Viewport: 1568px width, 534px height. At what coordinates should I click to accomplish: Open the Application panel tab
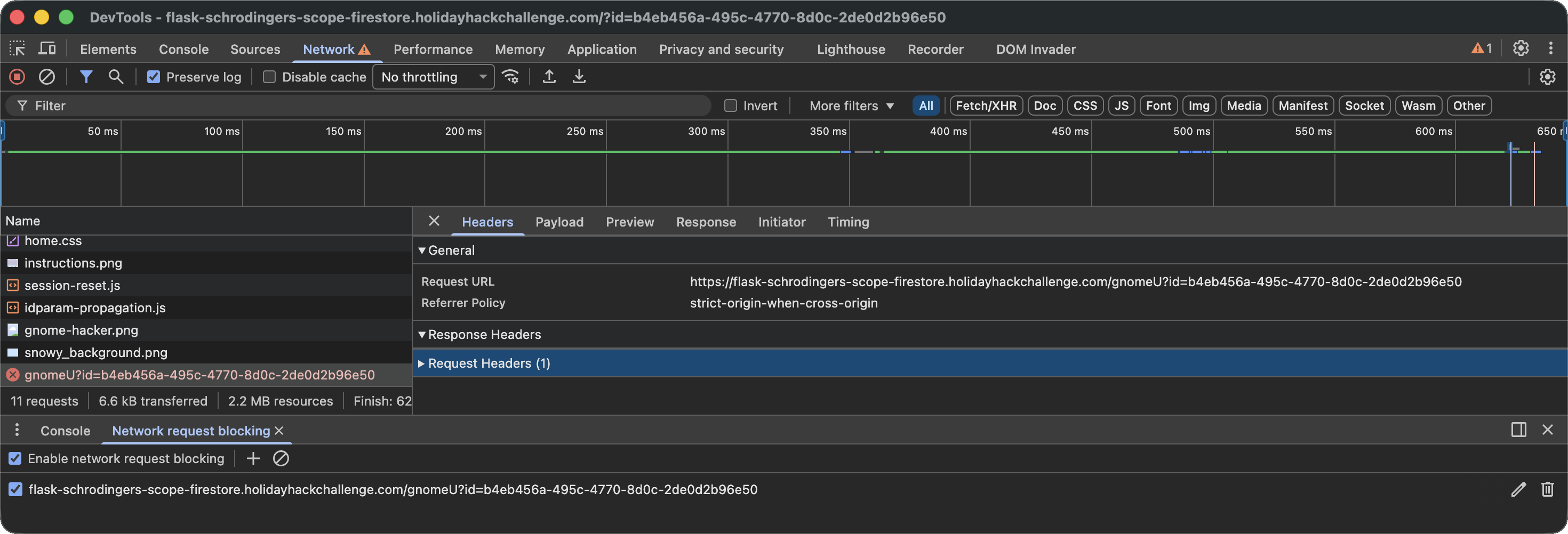[x=602, y=49]
